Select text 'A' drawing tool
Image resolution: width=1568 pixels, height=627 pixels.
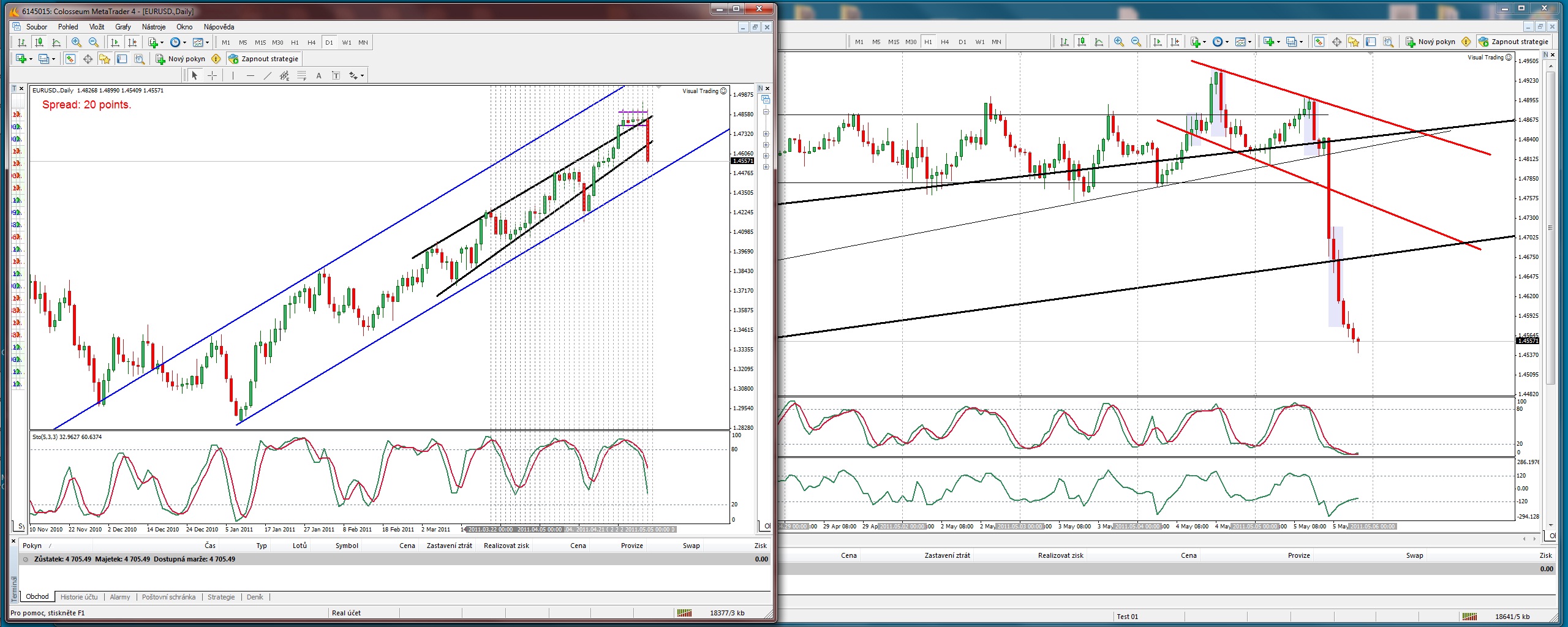point(318,75)
